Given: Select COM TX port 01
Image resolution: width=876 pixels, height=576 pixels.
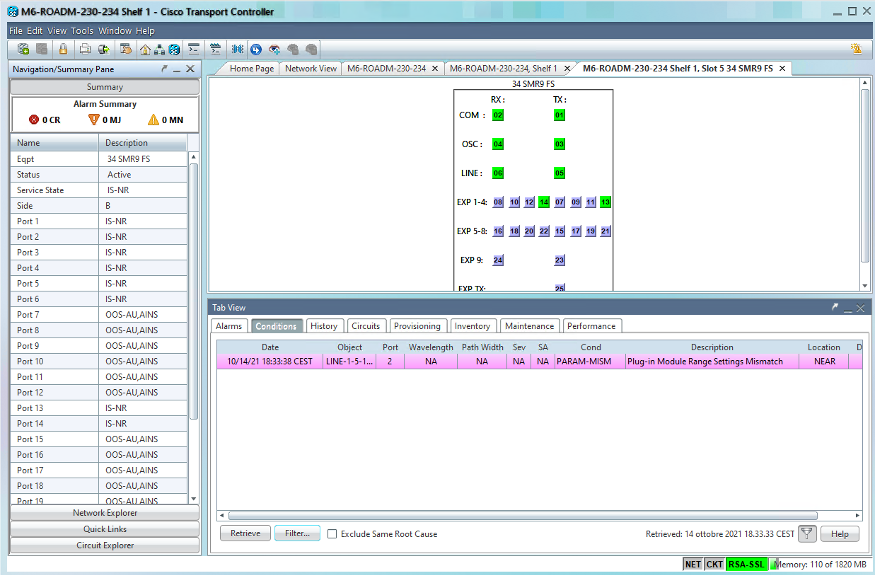Looking at the screenshot, I should click(x=559, y=115).
